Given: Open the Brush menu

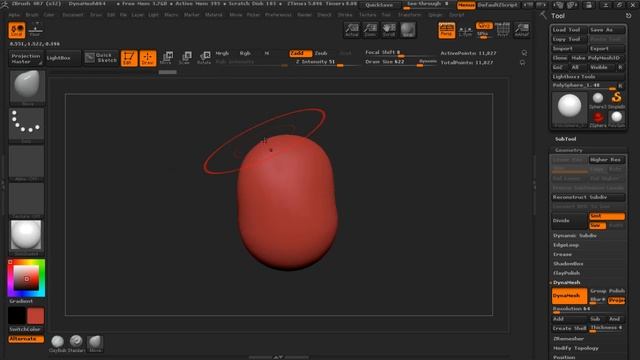Looking at the screenshot, I should pos(32,15).
